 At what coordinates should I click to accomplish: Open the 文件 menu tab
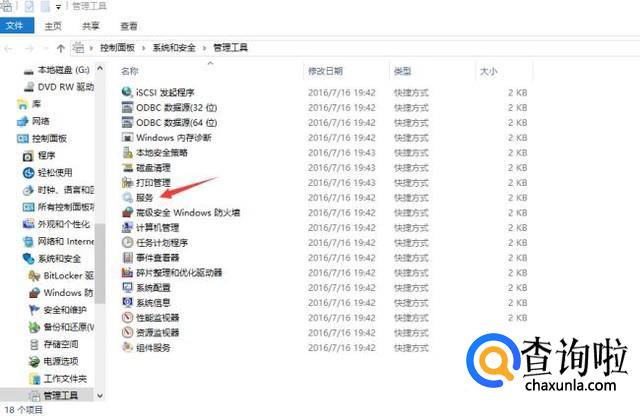click(x=16, y=26)
